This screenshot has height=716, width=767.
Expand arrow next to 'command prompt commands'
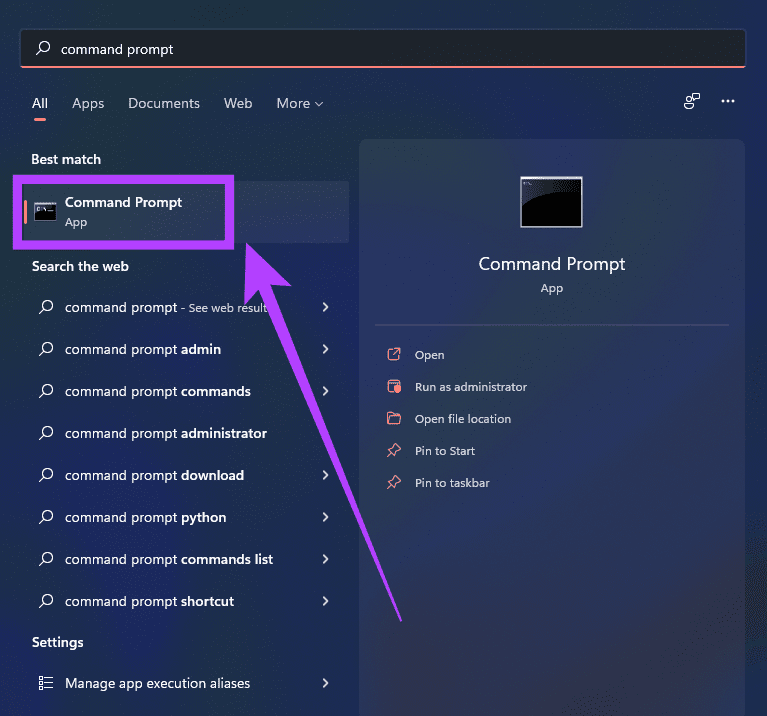[x=325, y=391]
